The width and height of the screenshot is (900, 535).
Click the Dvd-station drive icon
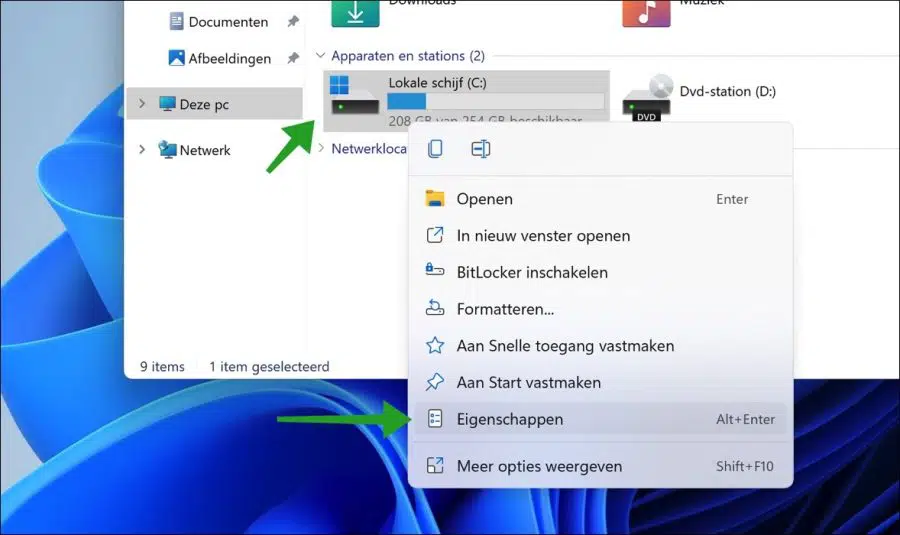tap(647, 98)
